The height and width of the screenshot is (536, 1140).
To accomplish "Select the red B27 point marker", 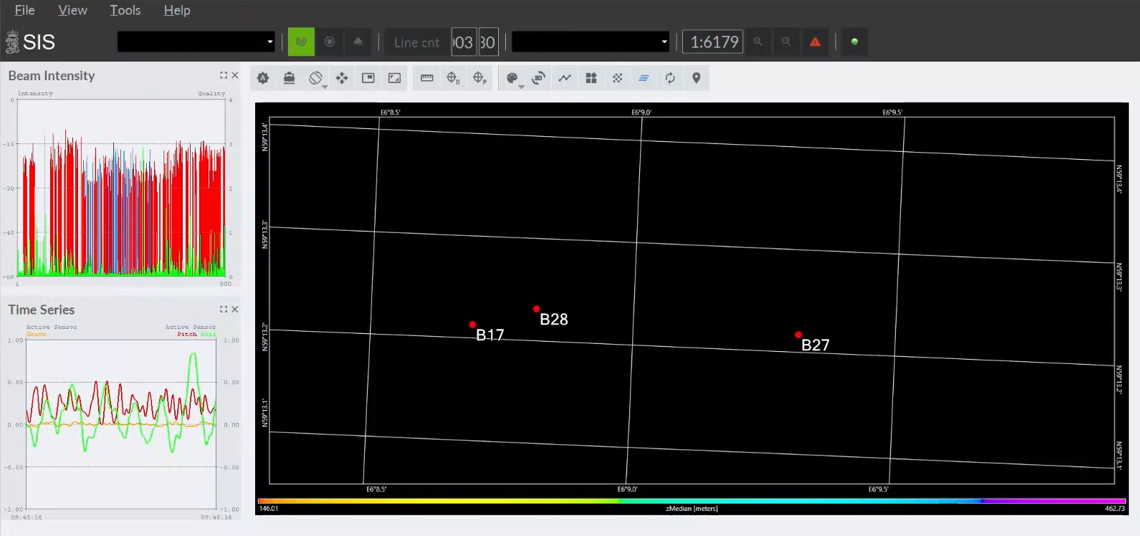I will click(x=798, y=335).
